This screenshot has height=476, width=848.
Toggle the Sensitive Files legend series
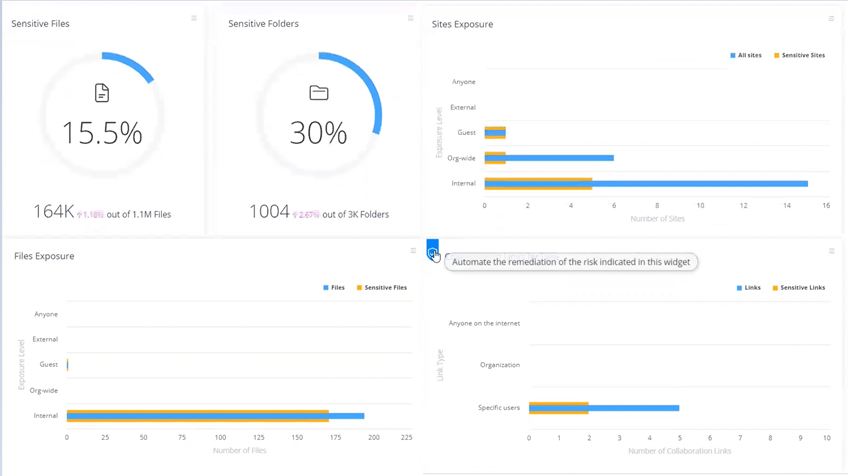(x=381, y=288)
